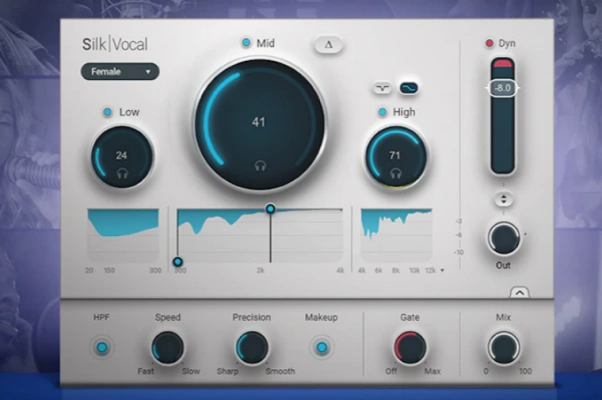Click the 12k frequency label
The image size is (602, 400).
430,271
